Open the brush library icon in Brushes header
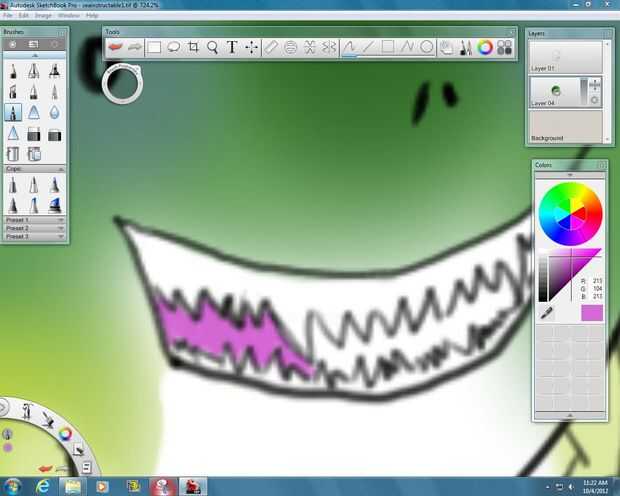The width and height of the screenshot is (620, 496). click(x=34, y=44)
